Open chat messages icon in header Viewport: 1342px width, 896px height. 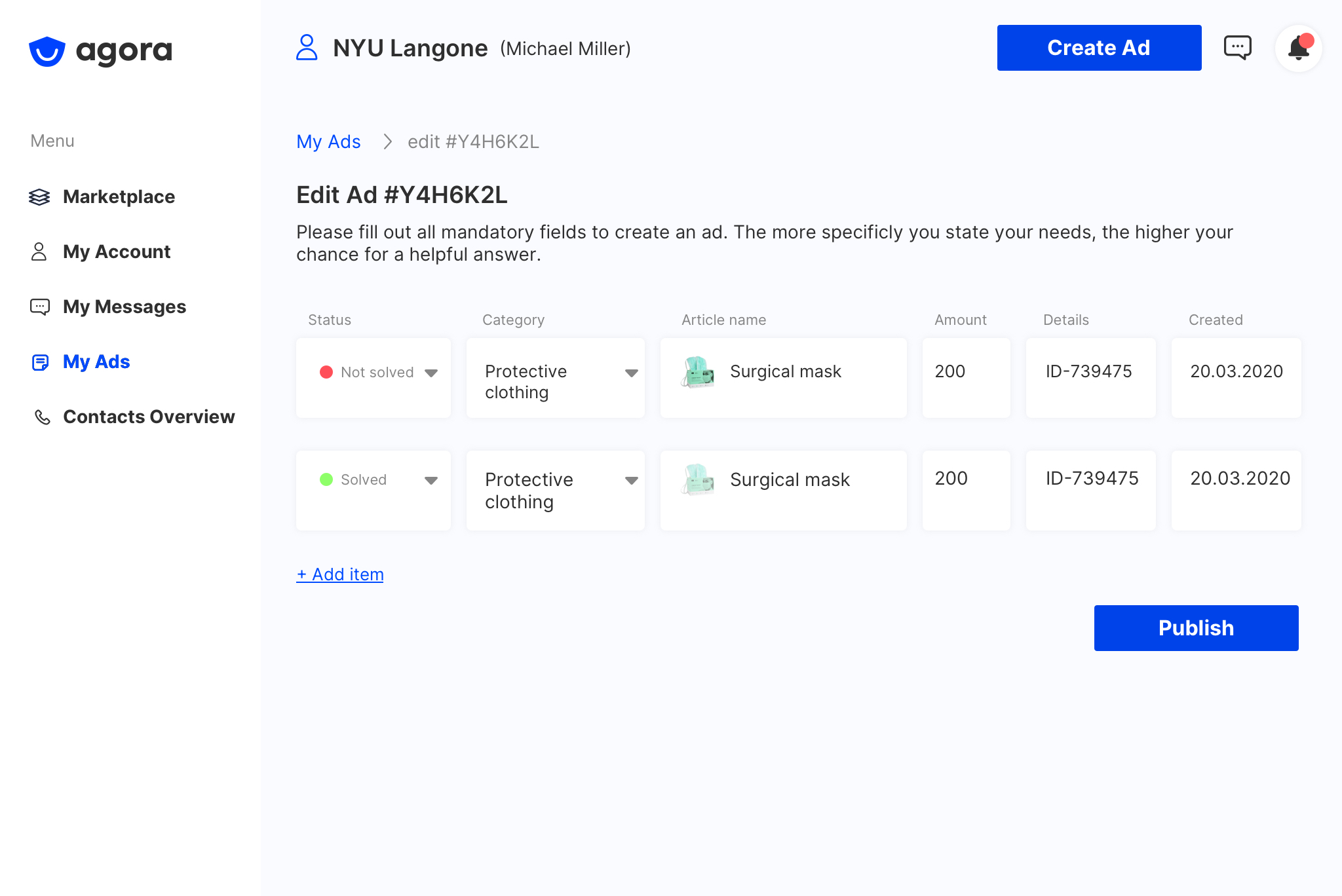[x=1237, y=48]
